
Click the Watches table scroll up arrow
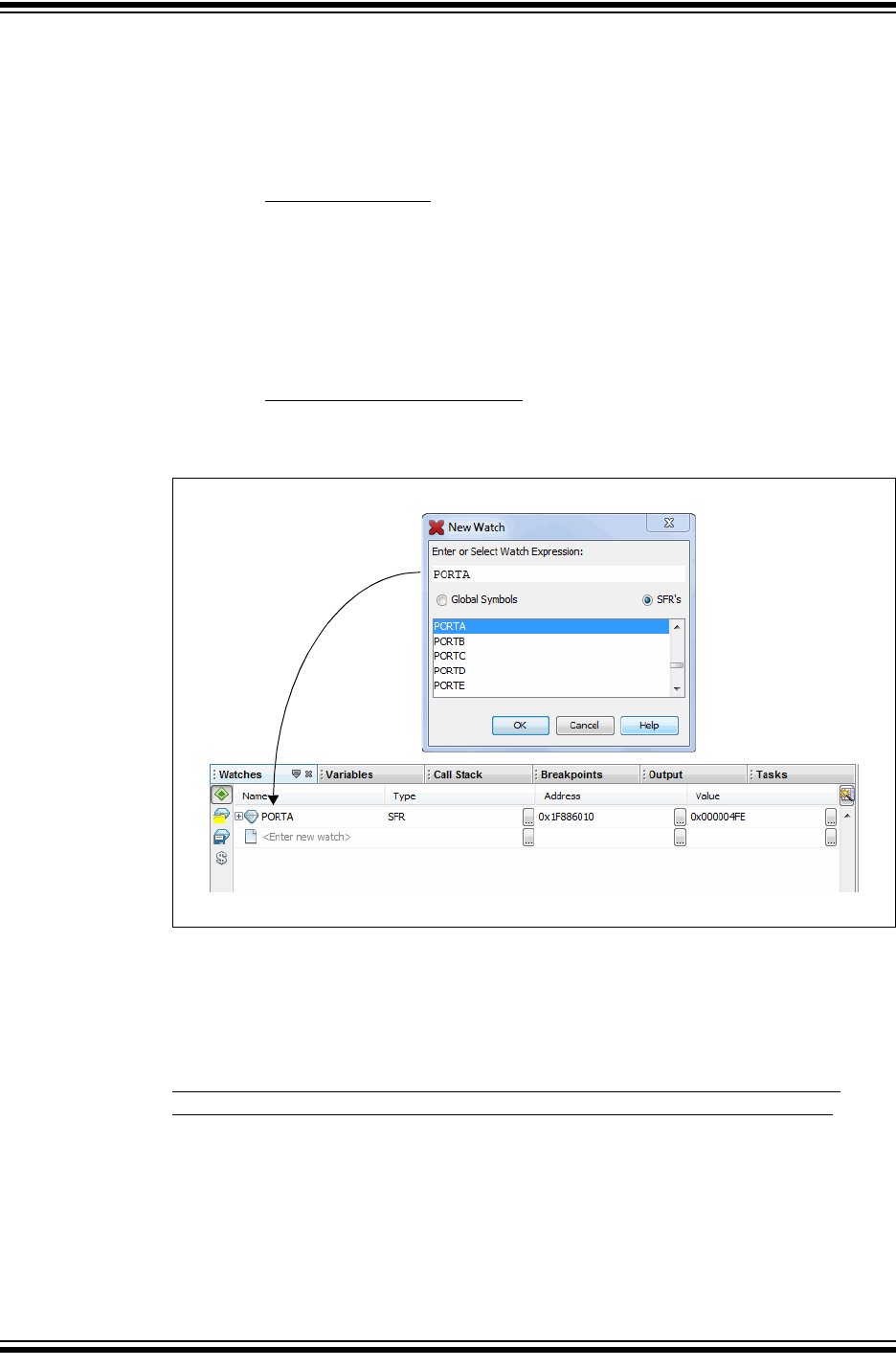(847, 816)
